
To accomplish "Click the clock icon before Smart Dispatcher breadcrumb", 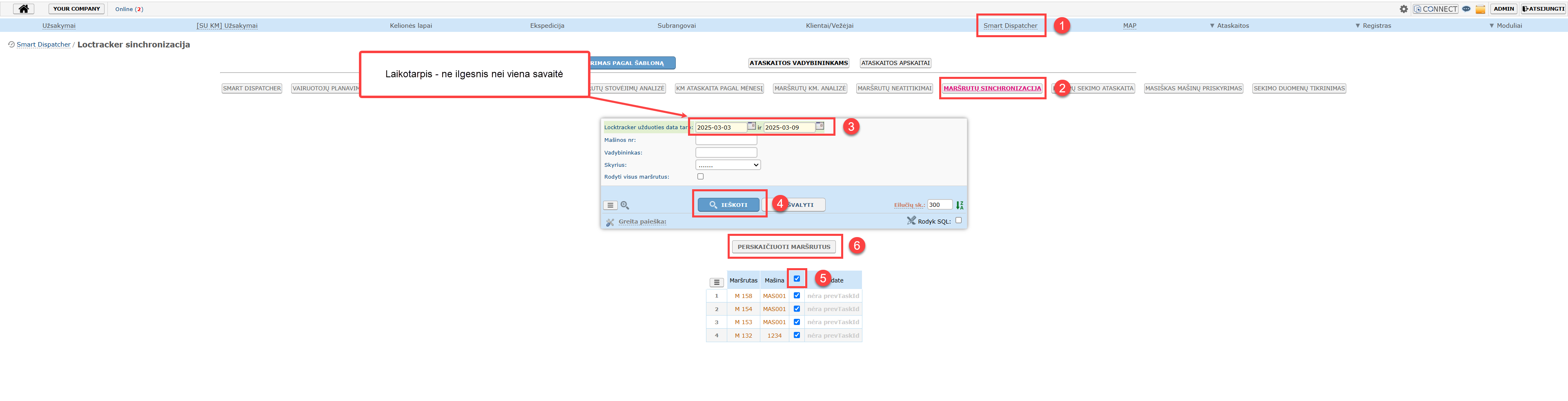I will [11, 45].
